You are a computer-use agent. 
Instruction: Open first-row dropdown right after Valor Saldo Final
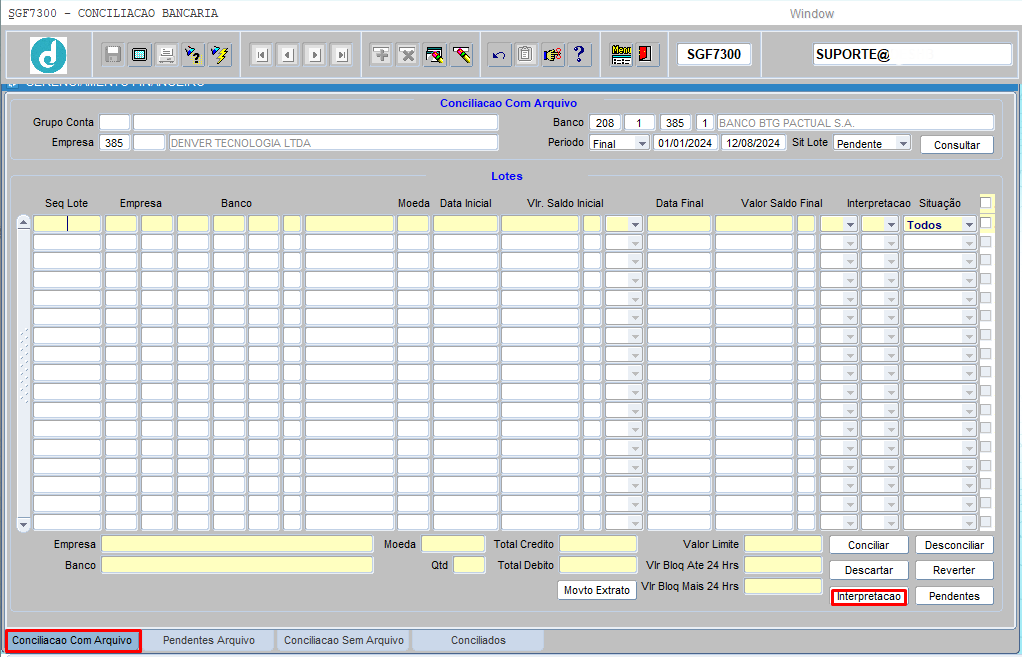click(x=850, y=225)
